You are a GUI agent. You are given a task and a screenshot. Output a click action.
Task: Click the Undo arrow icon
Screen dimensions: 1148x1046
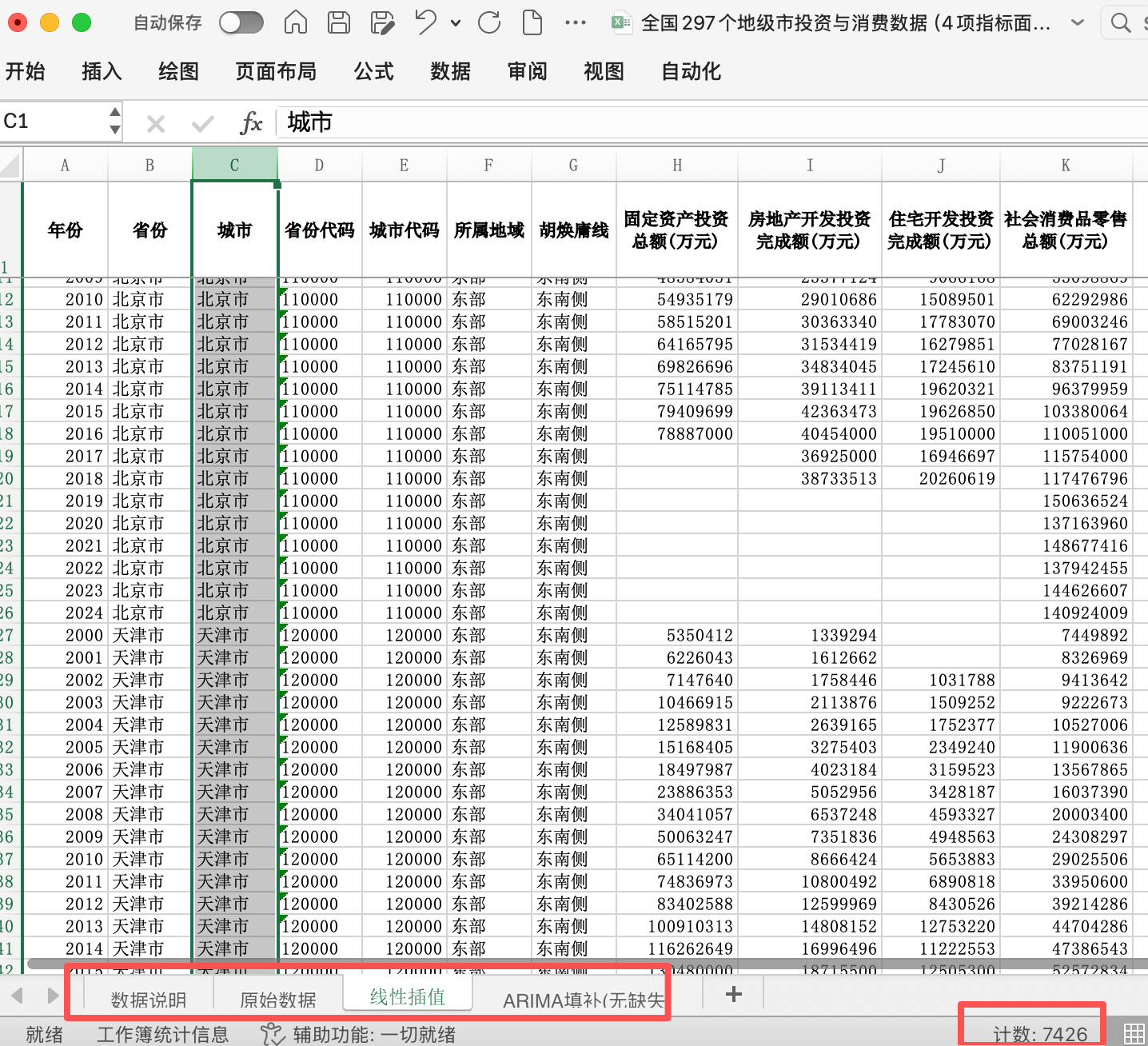[426, 22]
